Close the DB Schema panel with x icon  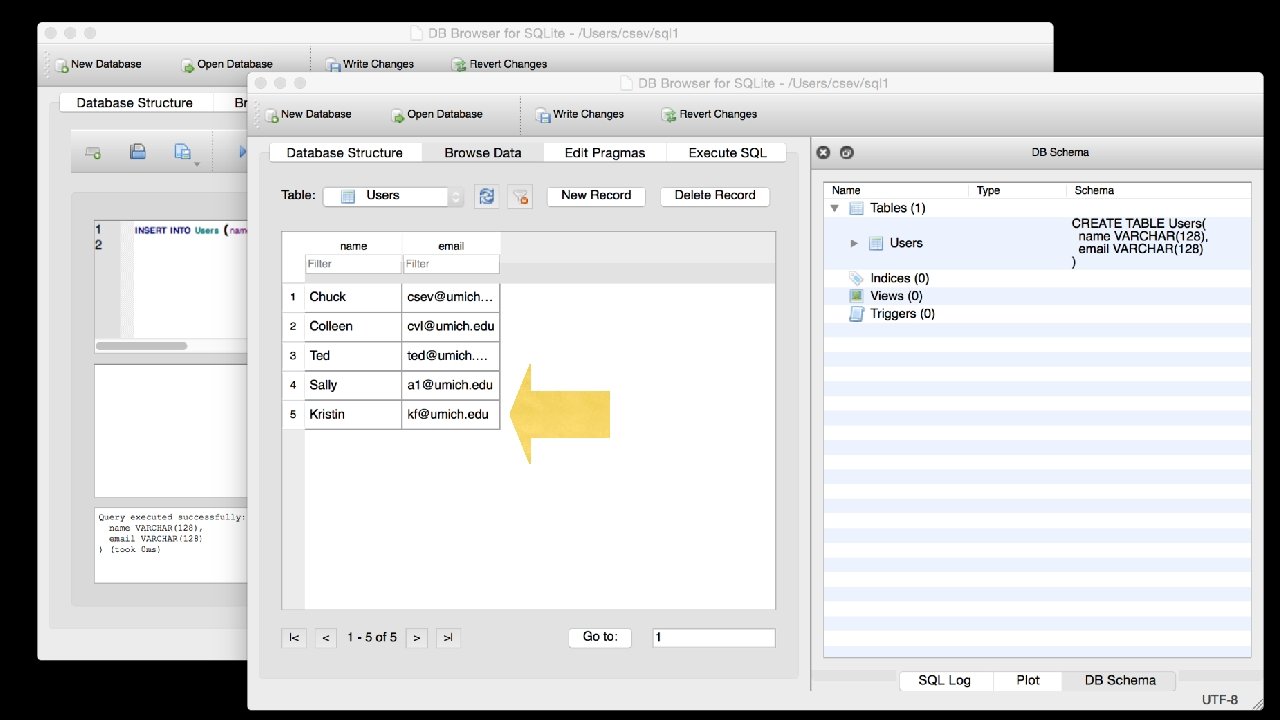(823, 153)
